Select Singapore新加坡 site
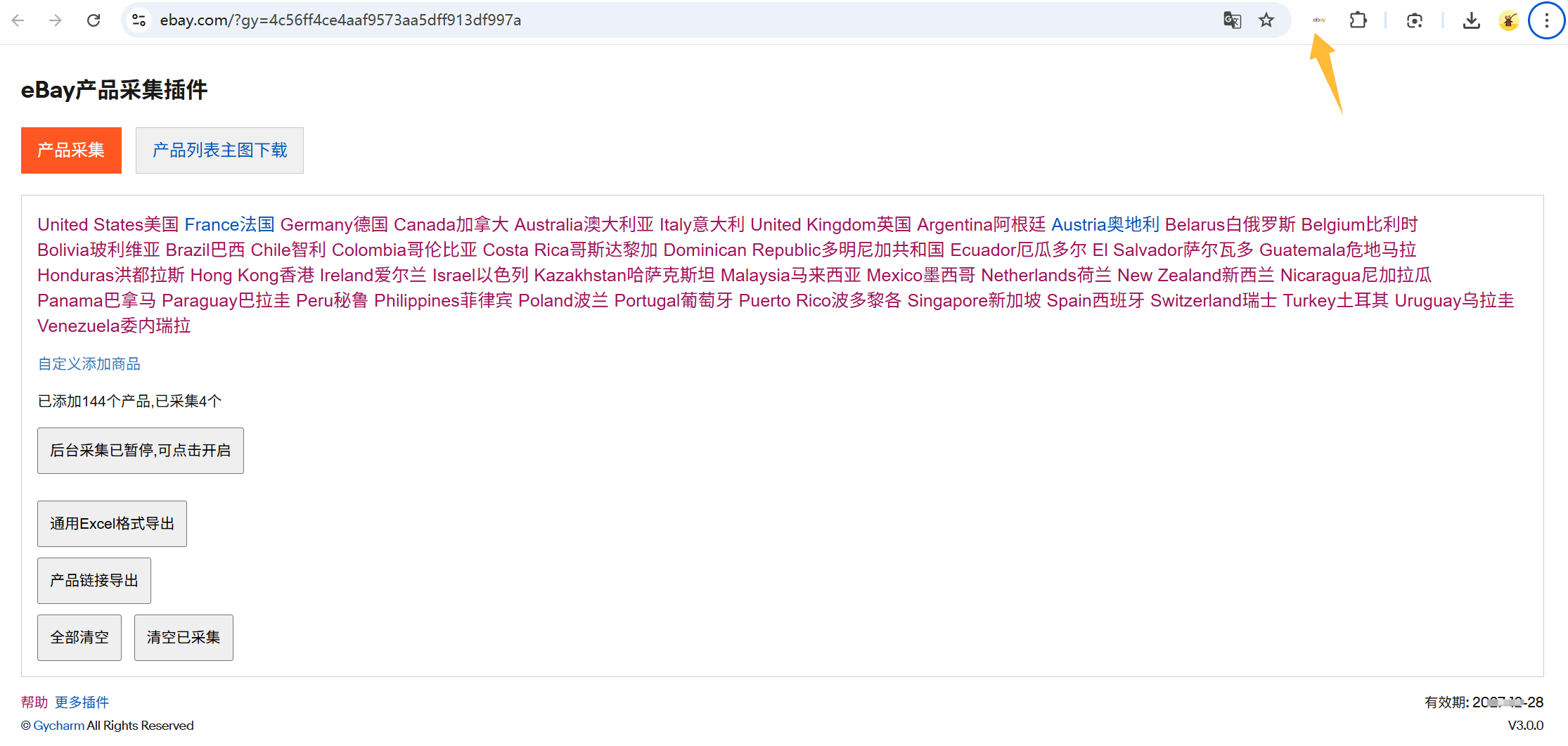Viewport: 1568px width, 746px height. coord(974,301)
